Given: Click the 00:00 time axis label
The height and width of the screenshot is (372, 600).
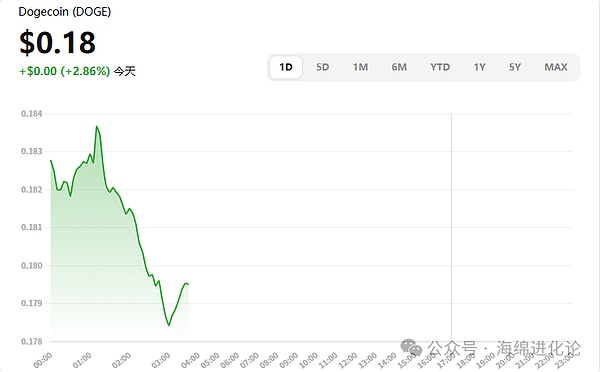Looking at the screenshot, I should point(42,361).
